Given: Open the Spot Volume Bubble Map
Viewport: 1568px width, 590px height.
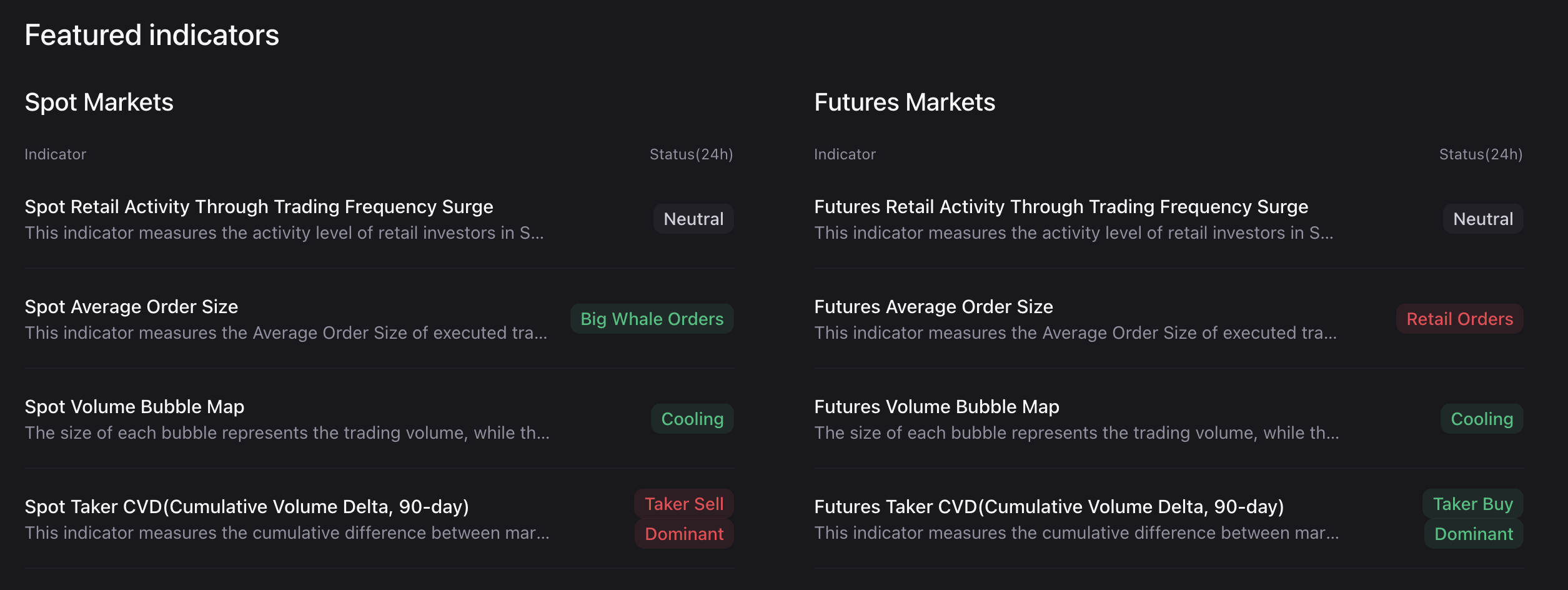Looking at the screenshot, I should (134, 406).
